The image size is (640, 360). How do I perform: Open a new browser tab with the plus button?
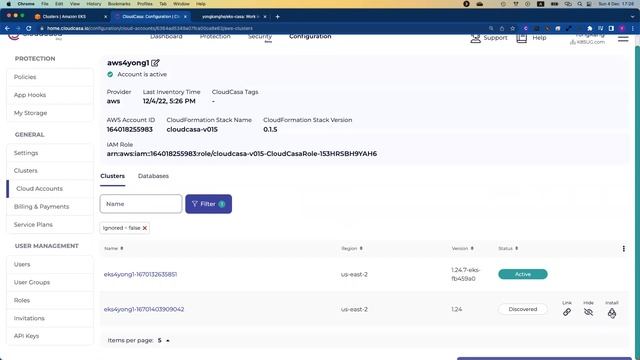coord(278,17)
